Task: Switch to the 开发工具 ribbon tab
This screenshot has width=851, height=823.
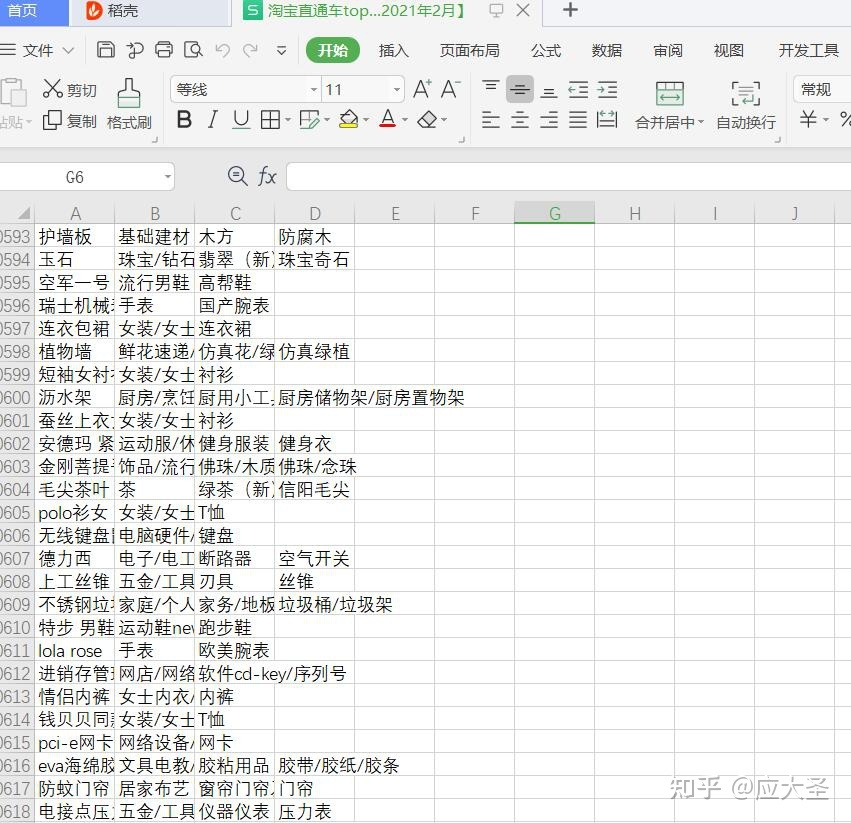Action: (x=809, y=50)
